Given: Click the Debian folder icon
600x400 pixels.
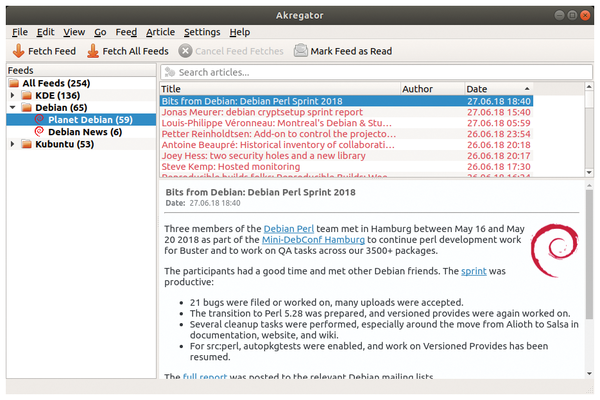Looking at the screenshot, I should pos(26,108).
